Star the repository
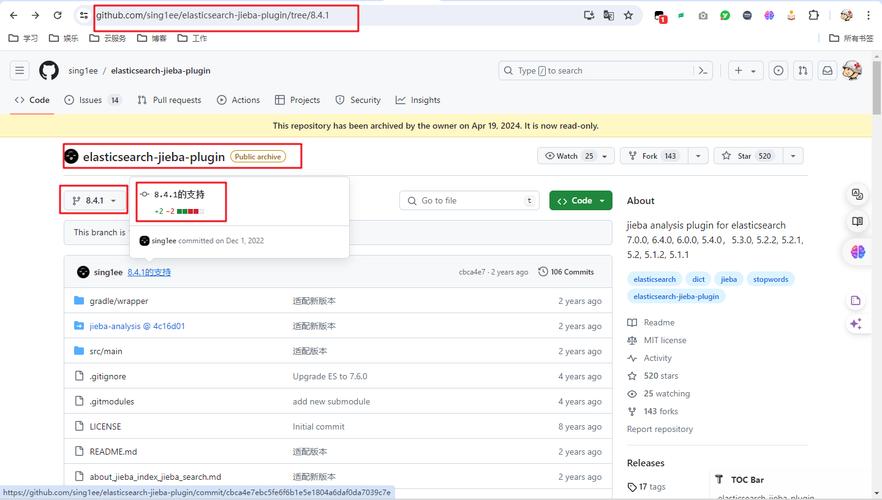The image size is (882, 500). point(749,156)
